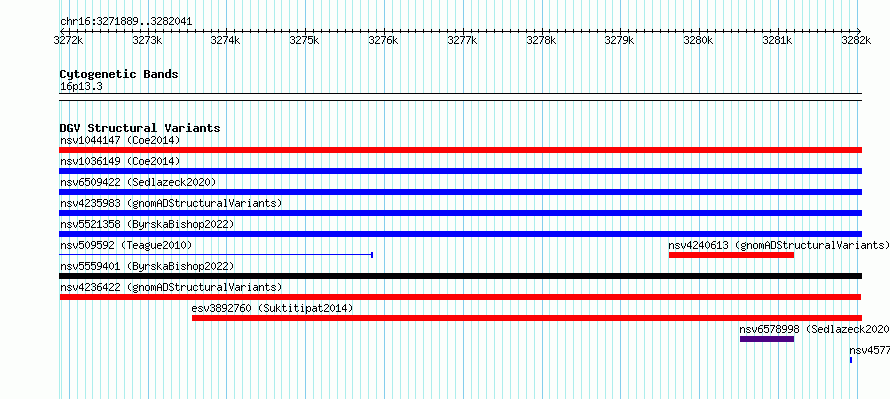The height and width of the screenshot is (399, 890).
Task: Click the 3279k ruler label
Action: coord(620,40)
